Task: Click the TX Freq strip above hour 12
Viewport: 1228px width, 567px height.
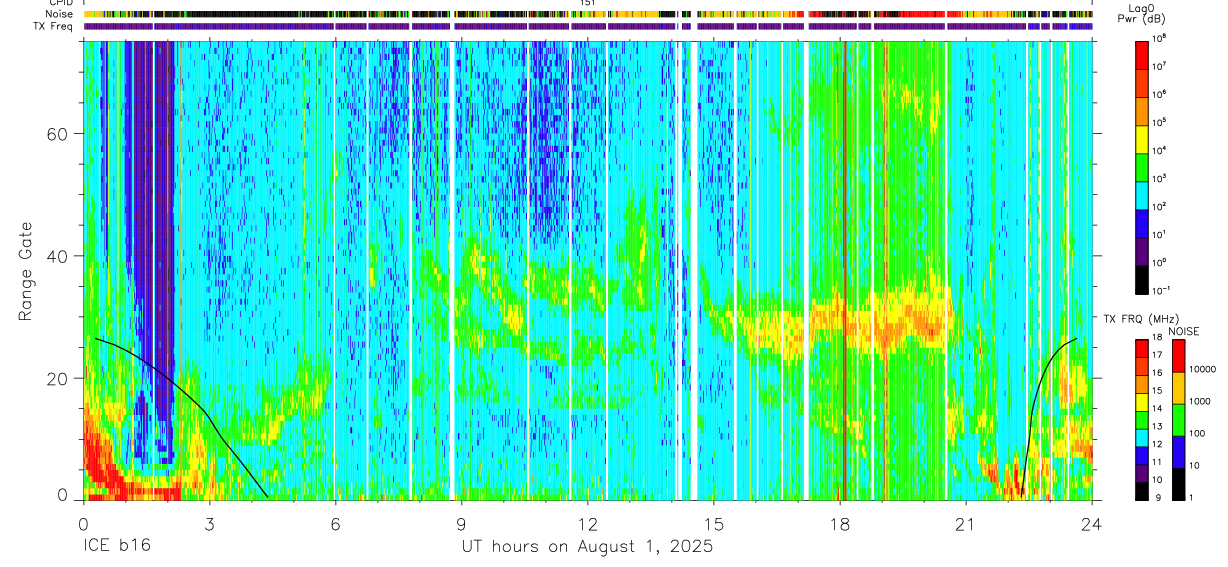Action: tap(588, 26)
